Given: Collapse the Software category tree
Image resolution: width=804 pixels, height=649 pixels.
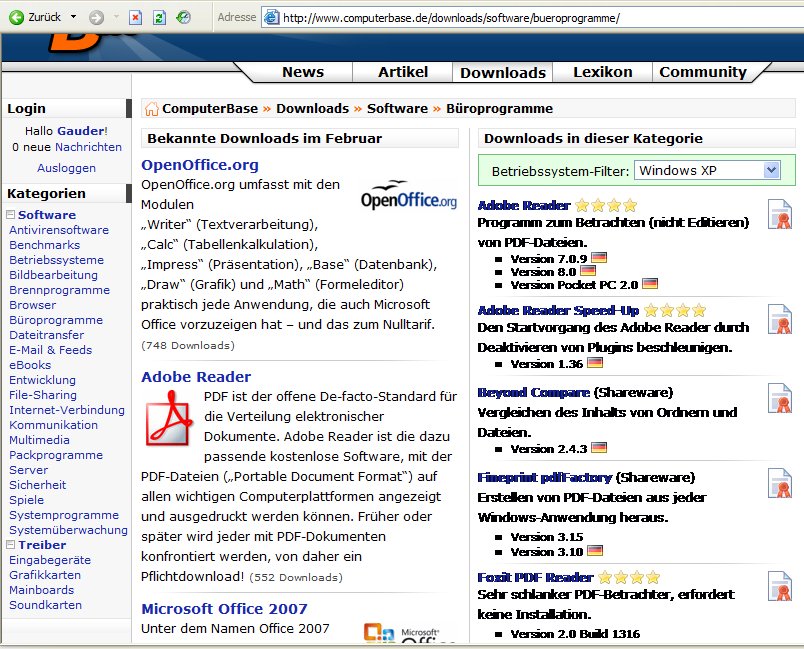Looking at the screenshot, I should tap(10, 214).
